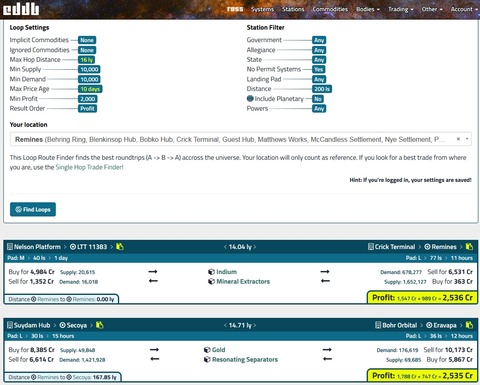Click the Gold cube icon
Viewport: 480px width, 385px height.
click(x=207, y=350)
